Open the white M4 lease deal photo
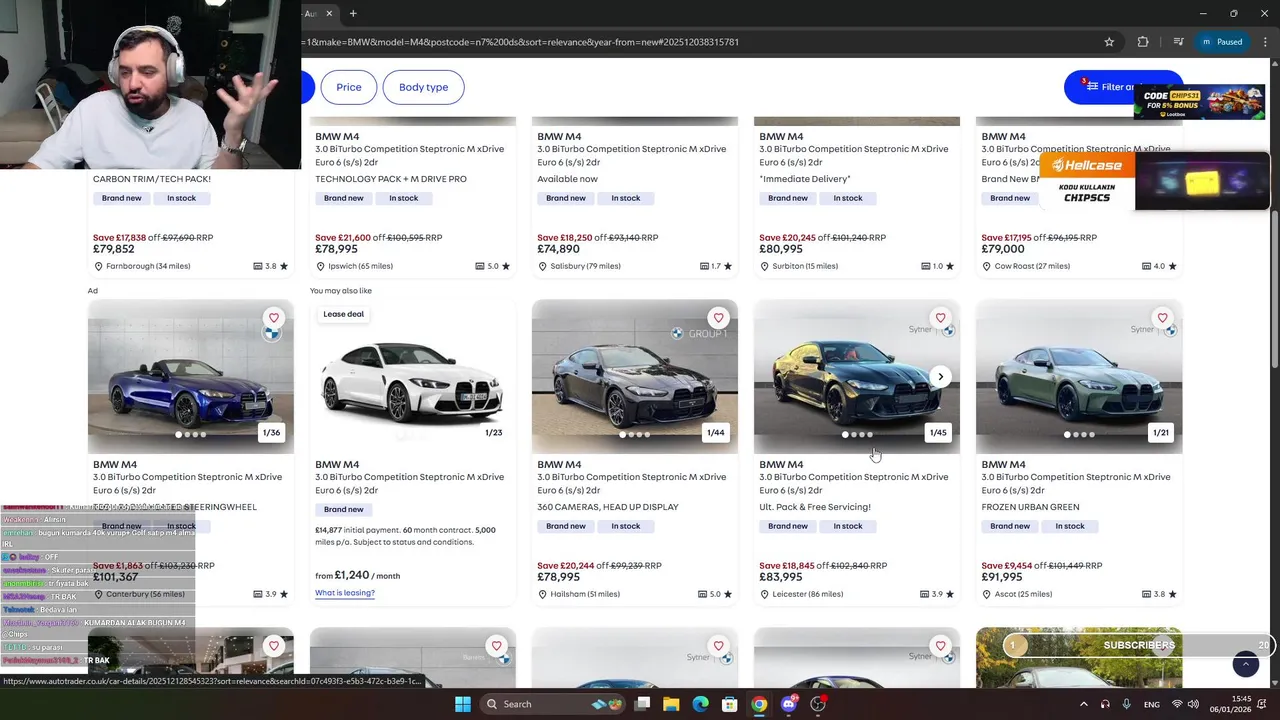 click(x=413, y=377)
